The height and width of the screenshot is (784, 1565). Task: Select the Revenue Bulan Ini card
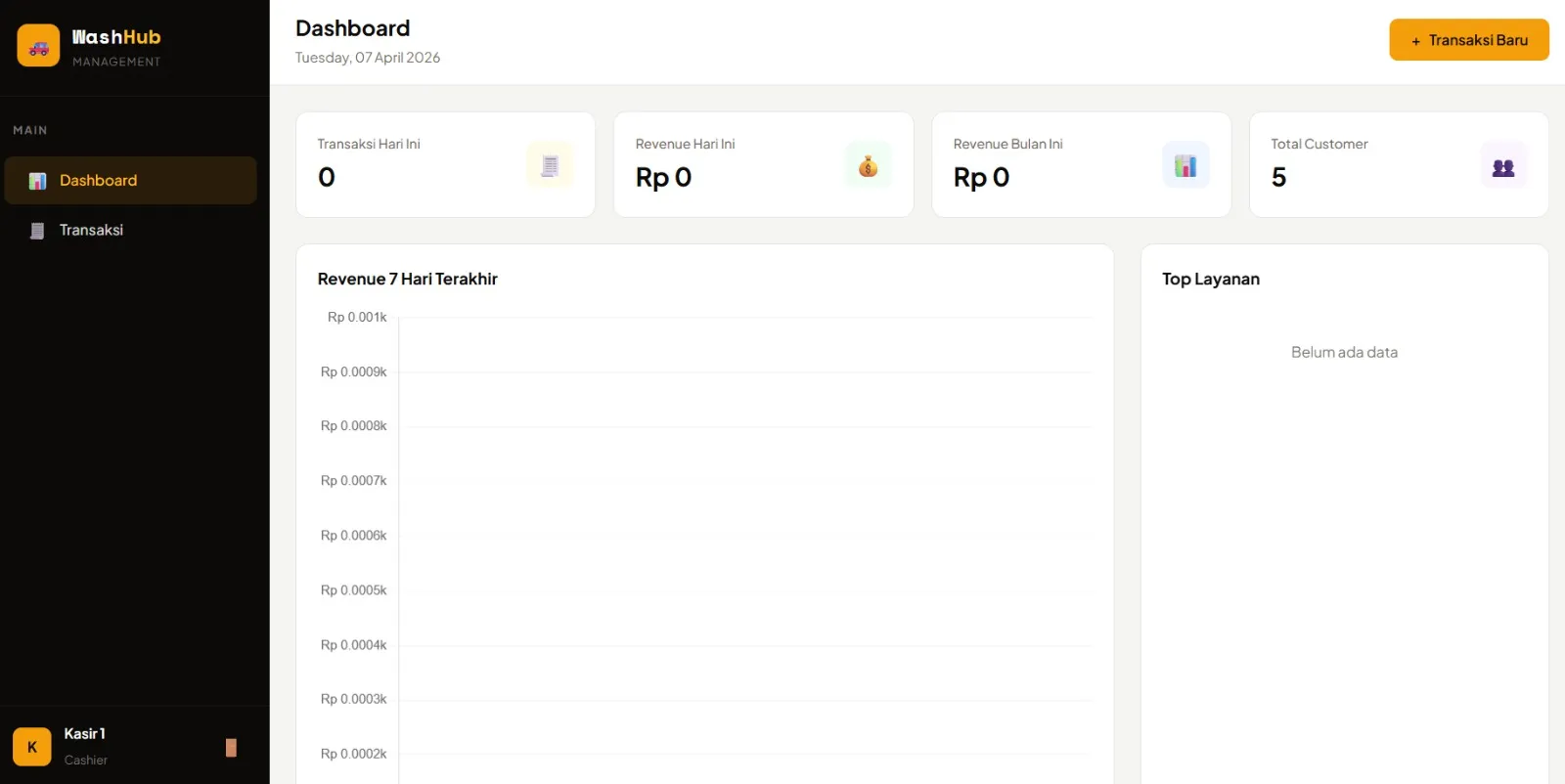coord(1082,164)
